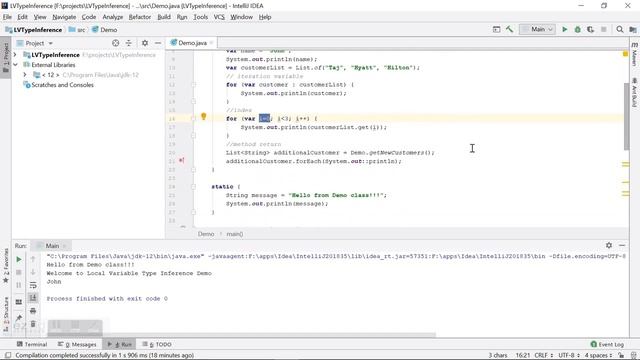Toggle the Ant Build side tab

634,93
